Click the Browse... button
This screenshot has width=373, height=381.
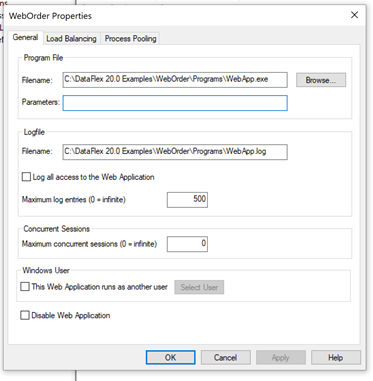(321, 80)
